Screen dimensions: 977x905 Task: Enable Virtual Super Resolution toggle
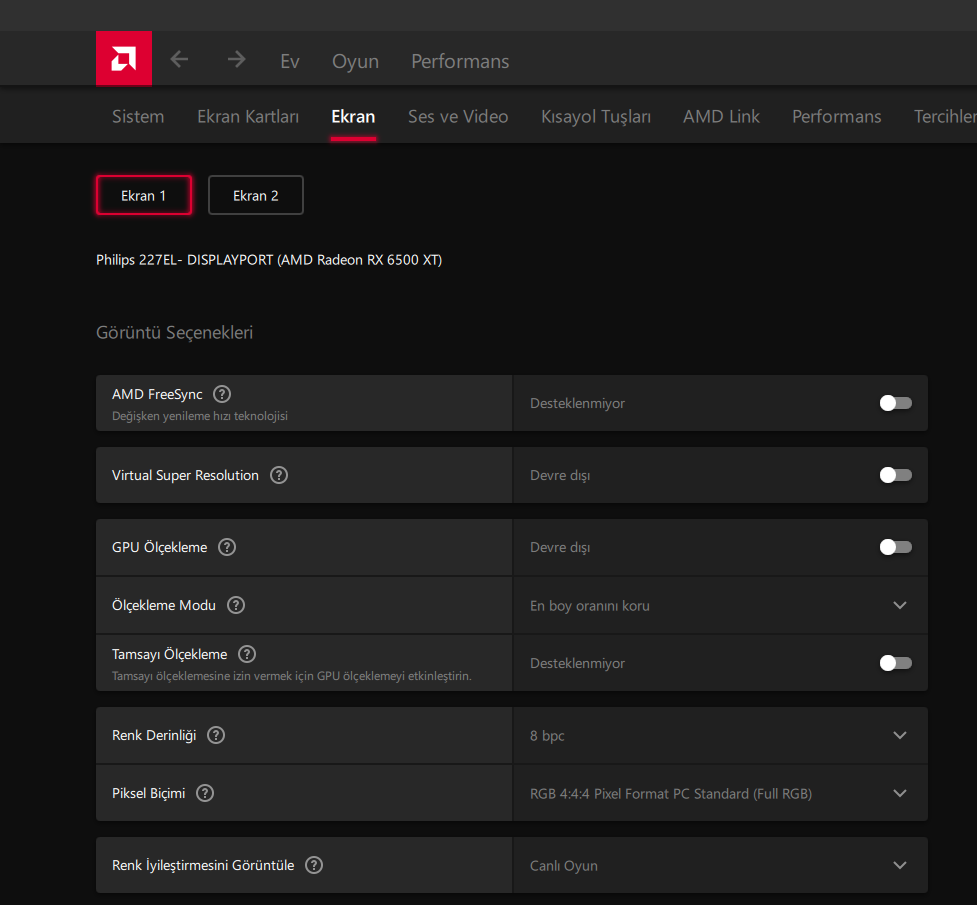tap(895, 475)
